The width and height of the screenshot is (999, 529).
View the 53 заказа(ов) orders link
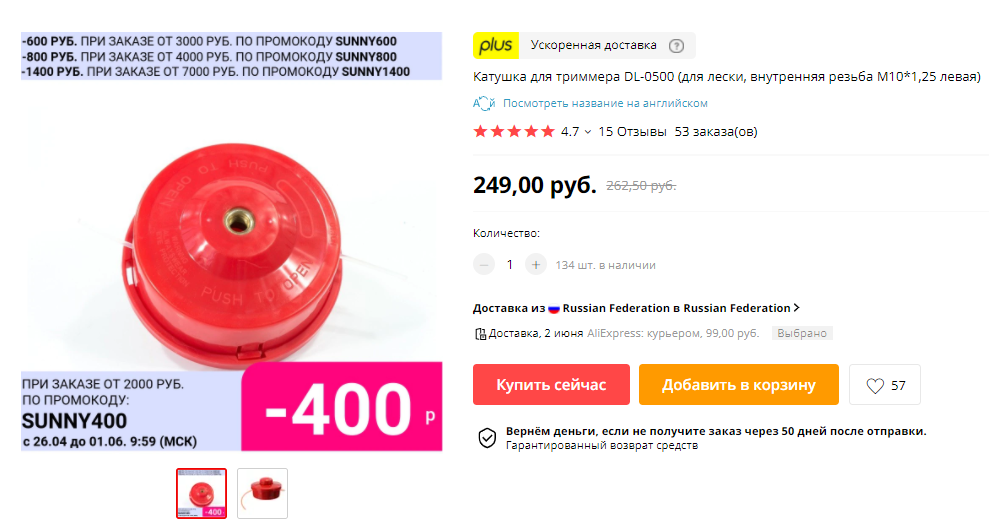click(x=715, y=132)
